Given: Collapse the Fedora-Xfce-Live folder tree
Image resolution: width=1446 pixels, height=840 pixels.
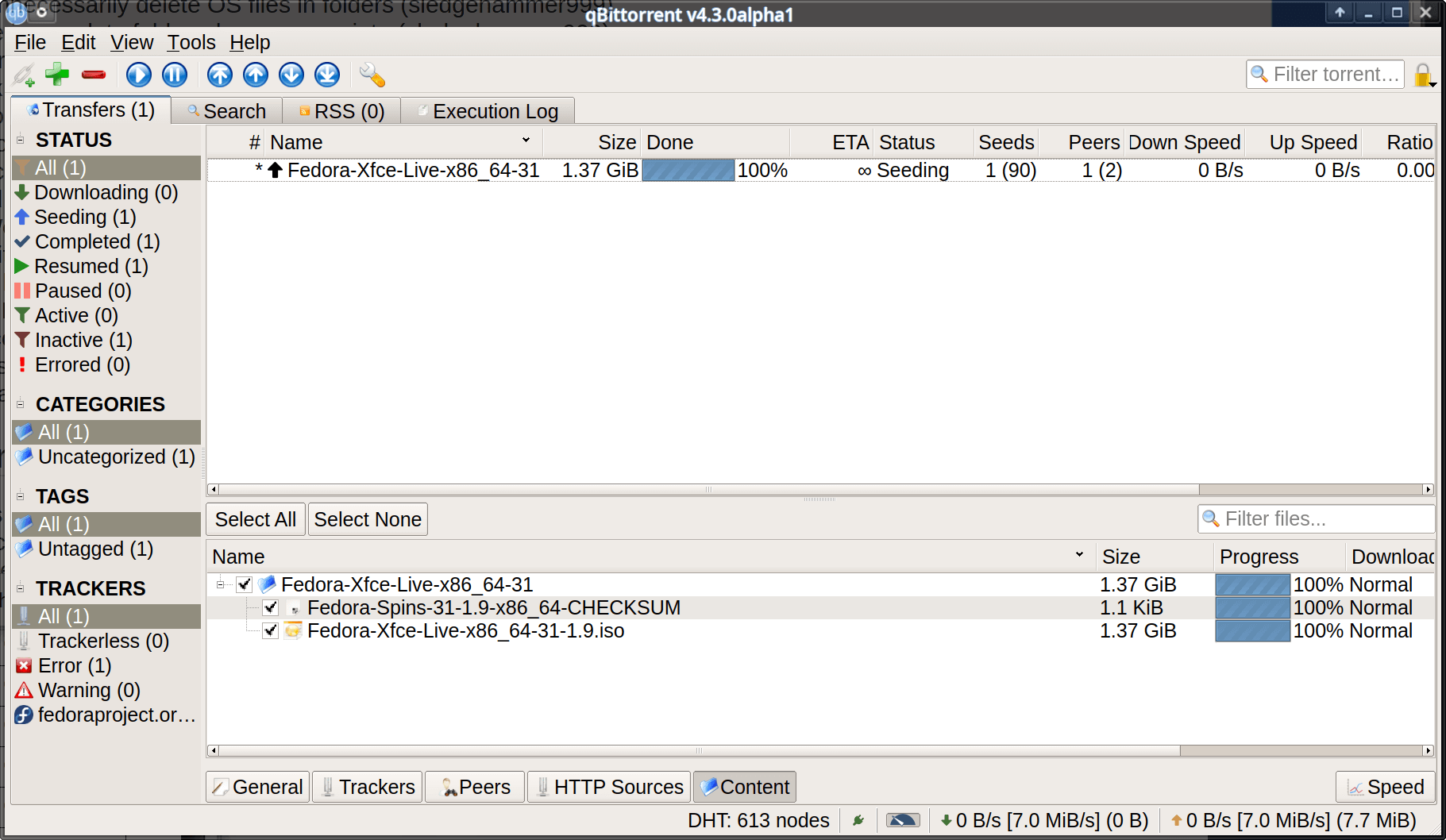Looking at the screenshot, I should click(x=220, y=584).
